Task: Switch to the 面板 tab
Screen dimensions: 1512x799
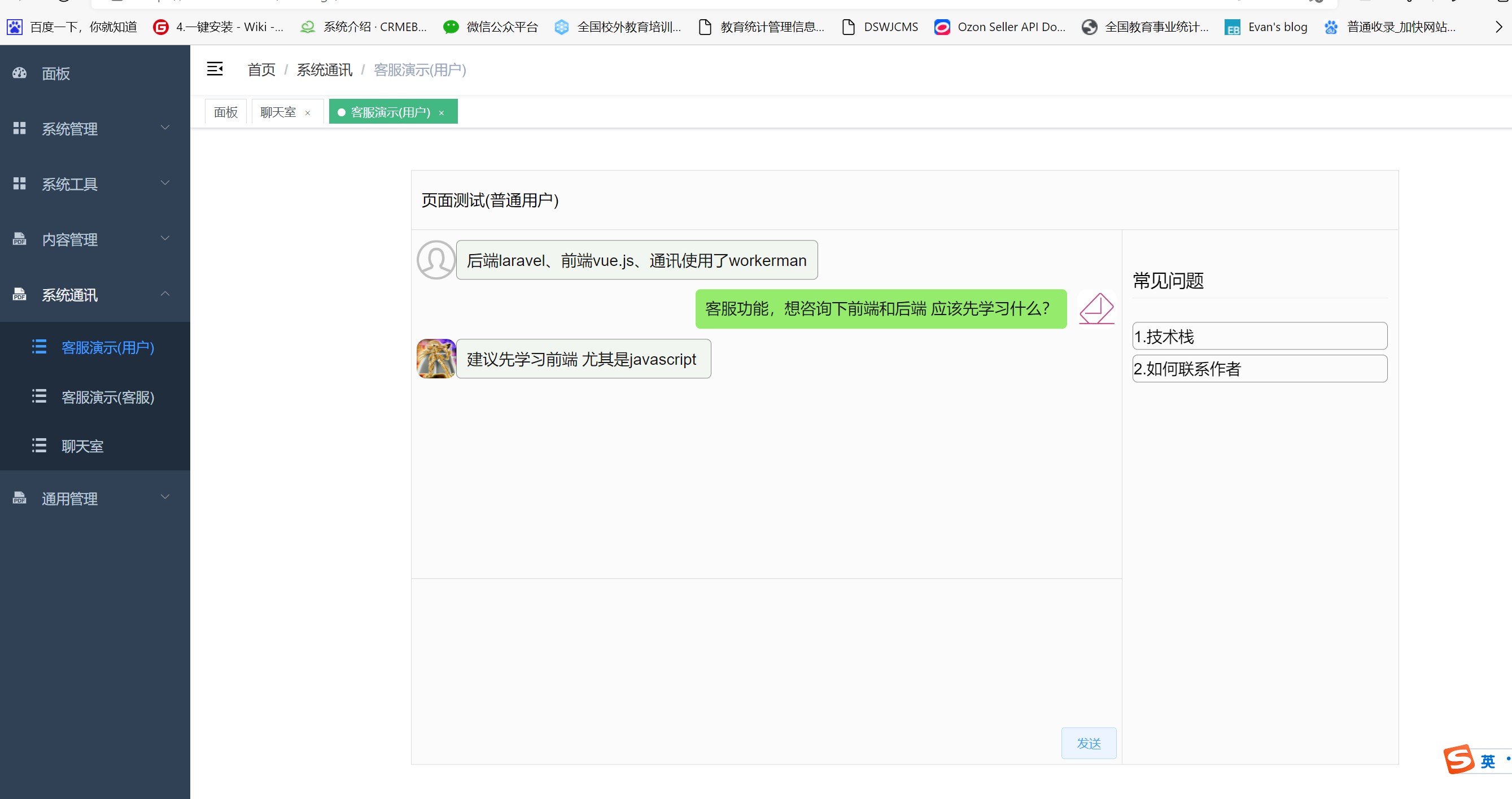Action: pyautogui.click(x=226, y=112)
